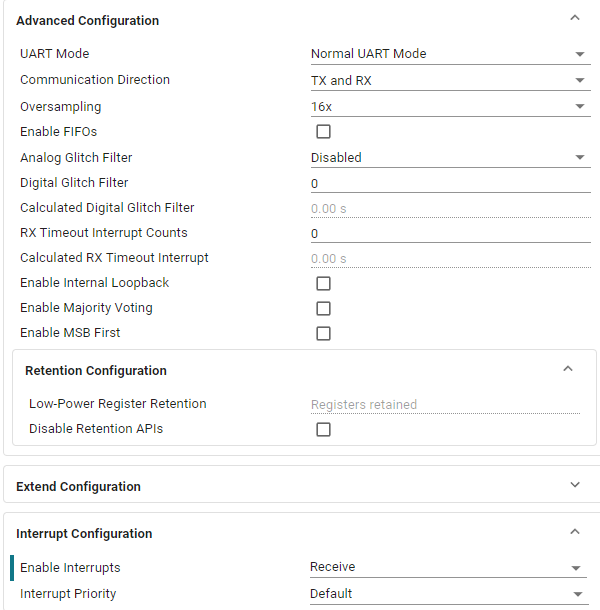Collapse the Interrupt Configuration chevron
The height and width of the screenshot is (610, 600).
[x=574, y=532]
